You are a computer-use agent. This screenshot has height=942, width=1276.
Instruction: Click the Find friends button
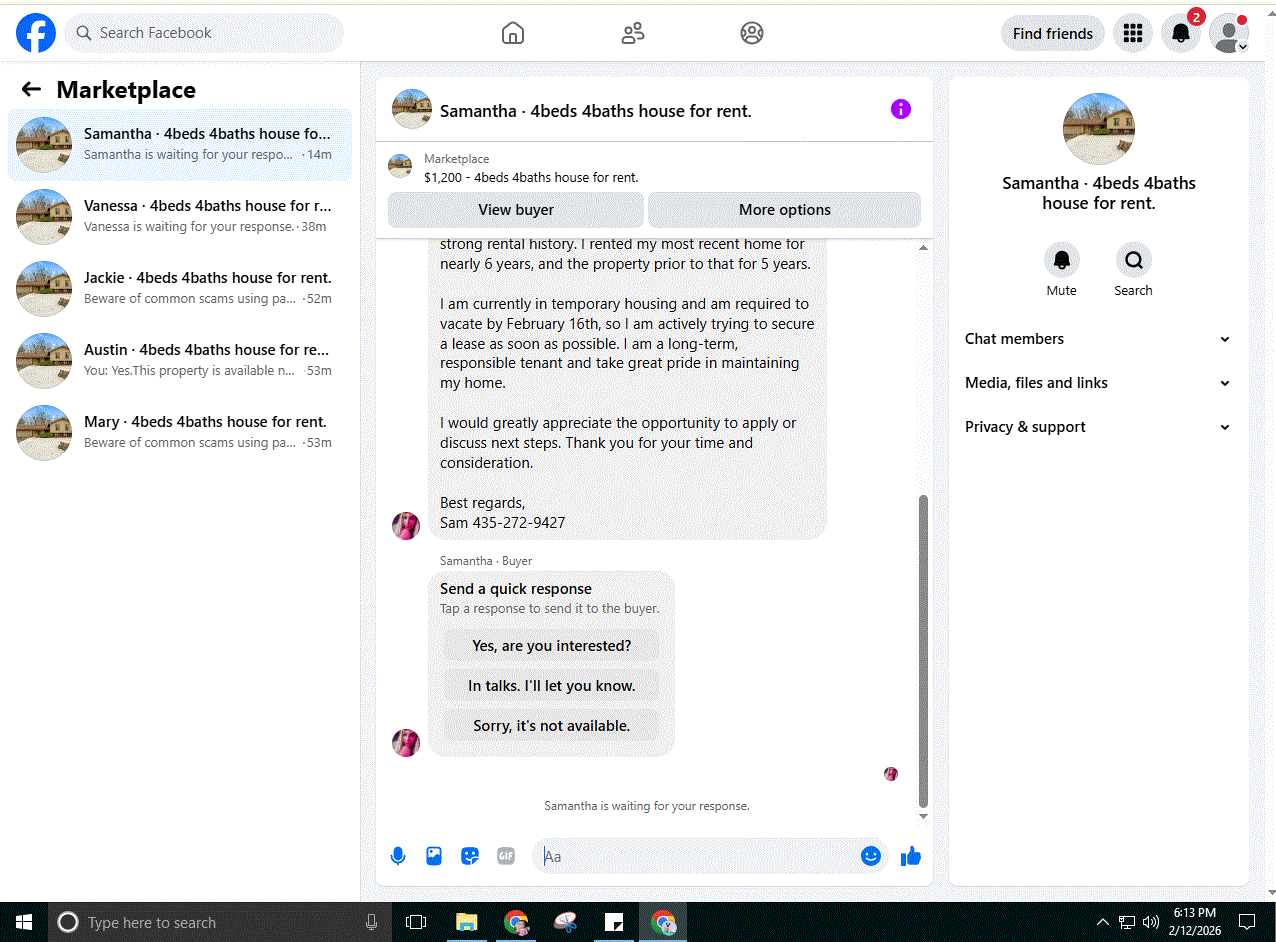1052,33
